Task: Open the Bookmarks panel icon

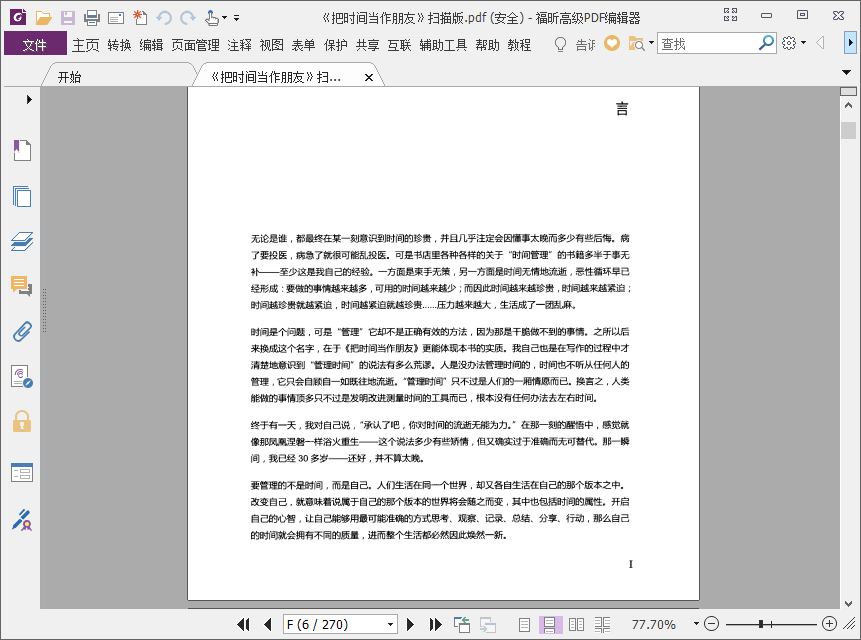Action: [22, 150]
